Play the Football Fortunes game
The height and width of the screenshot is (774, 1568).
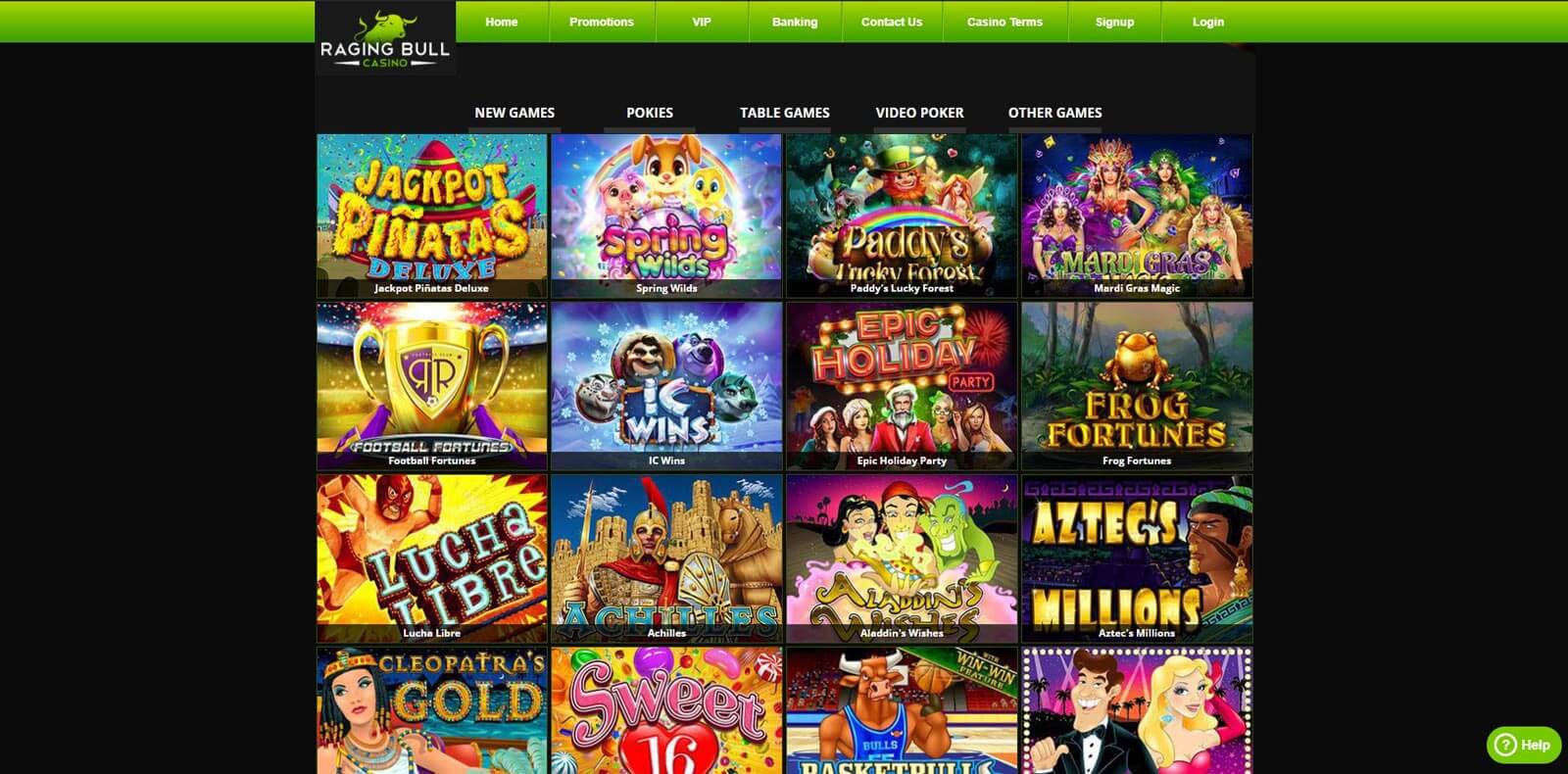pos(432,386)
